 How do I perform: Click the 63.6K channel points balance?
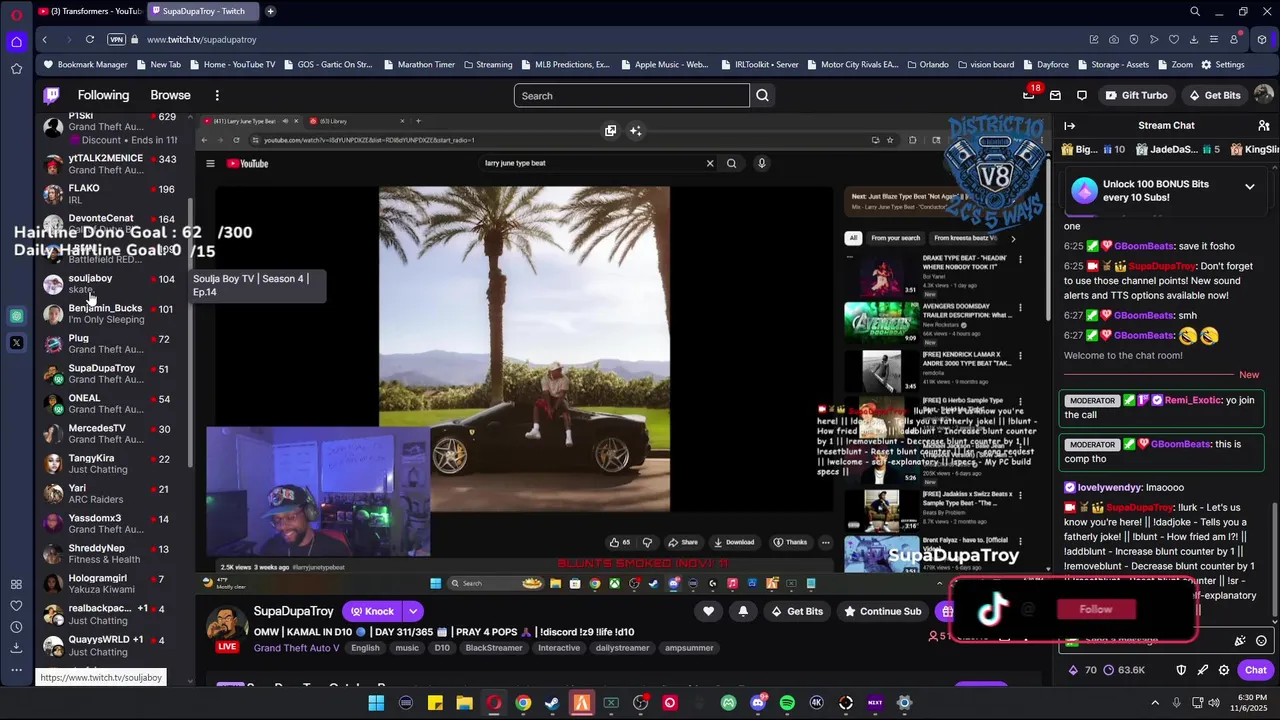pyautogui.click(x=1122, y=670)
